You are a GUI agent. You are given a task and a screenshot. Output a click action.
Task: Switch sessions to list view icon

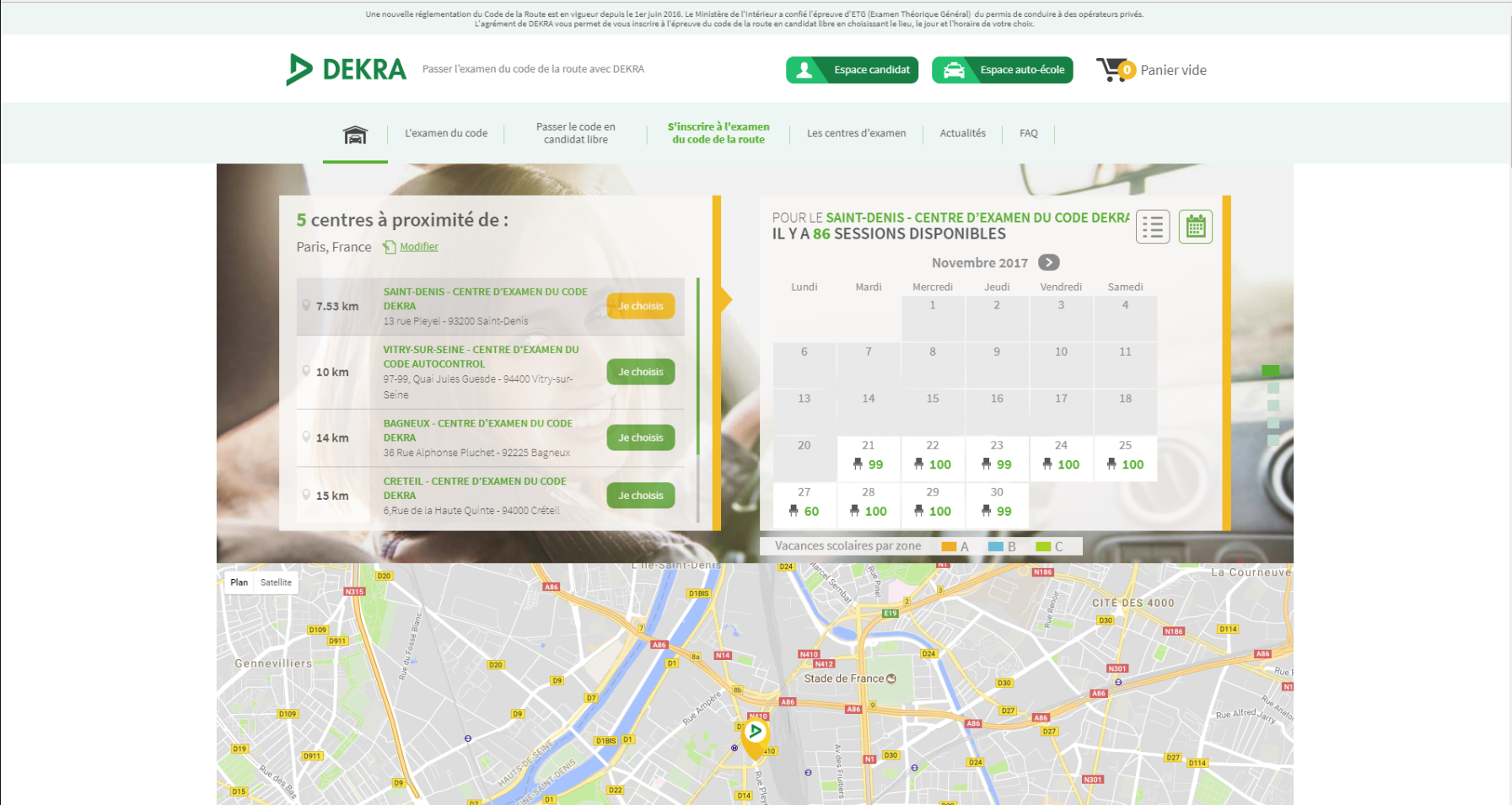coord(1152,226)
